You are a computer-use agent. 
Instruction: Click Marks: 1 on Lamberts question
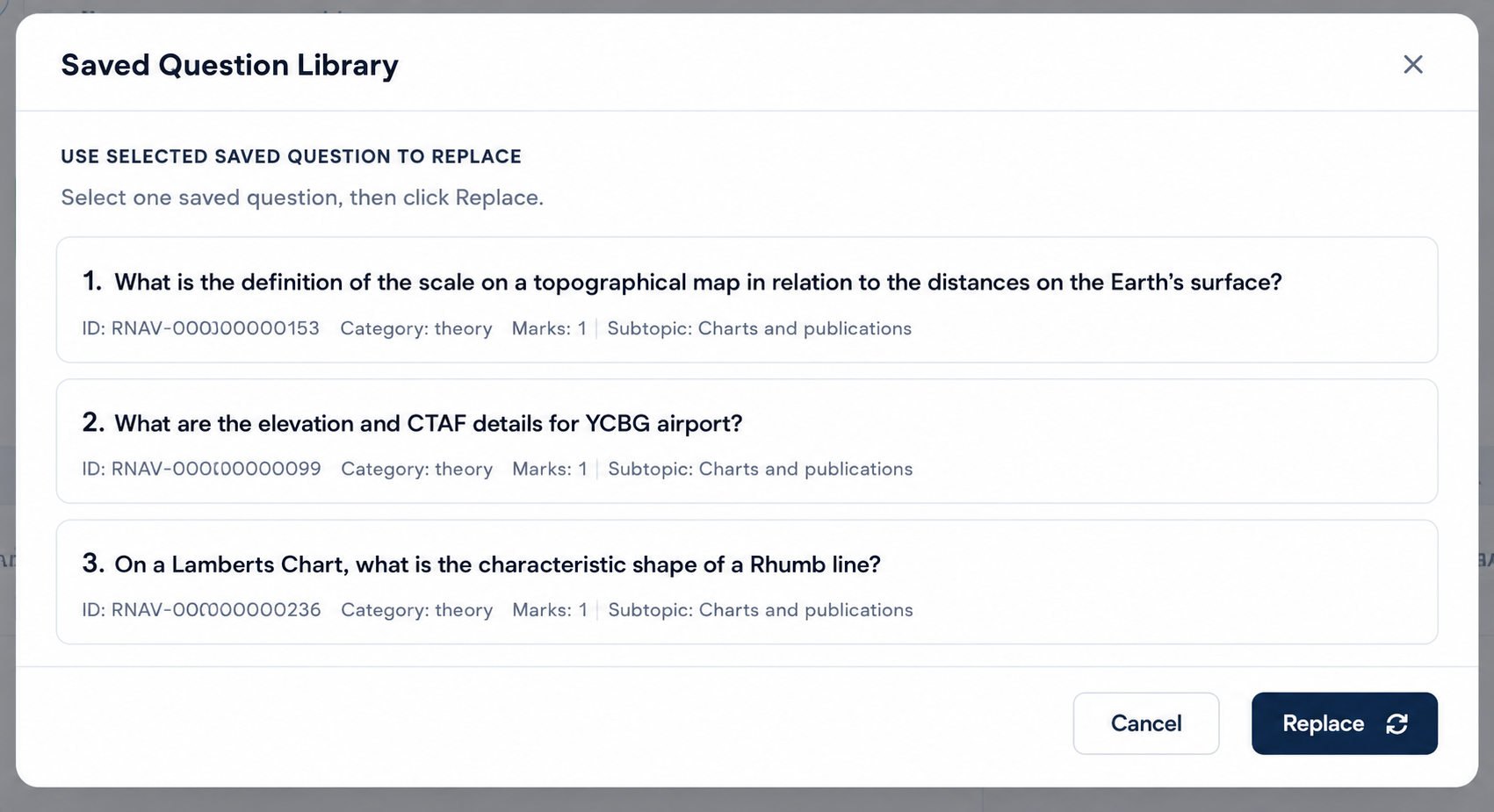pyautogui.click(x=550, y=610)
